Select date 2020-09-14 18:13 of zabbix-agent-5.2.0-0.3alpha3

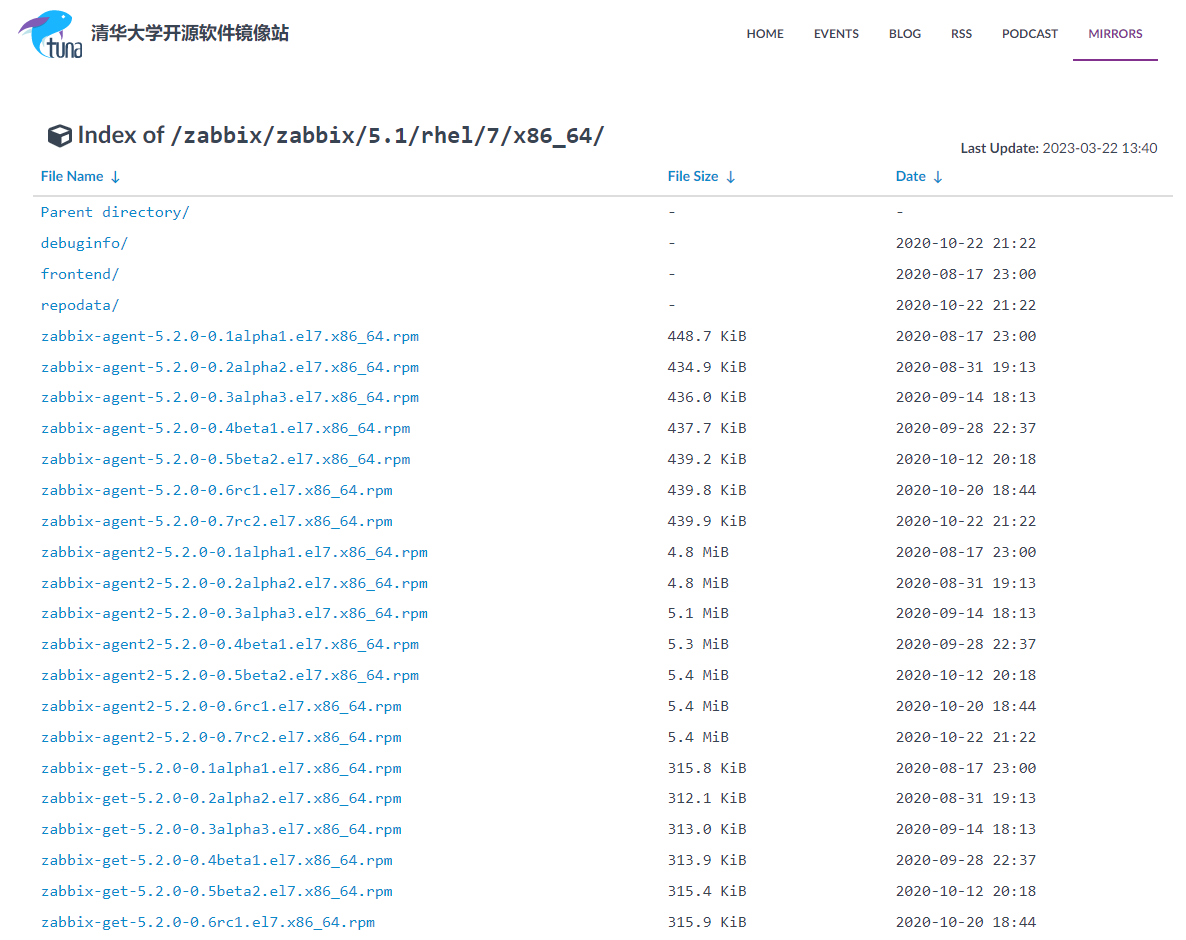[x=966, y=398]
